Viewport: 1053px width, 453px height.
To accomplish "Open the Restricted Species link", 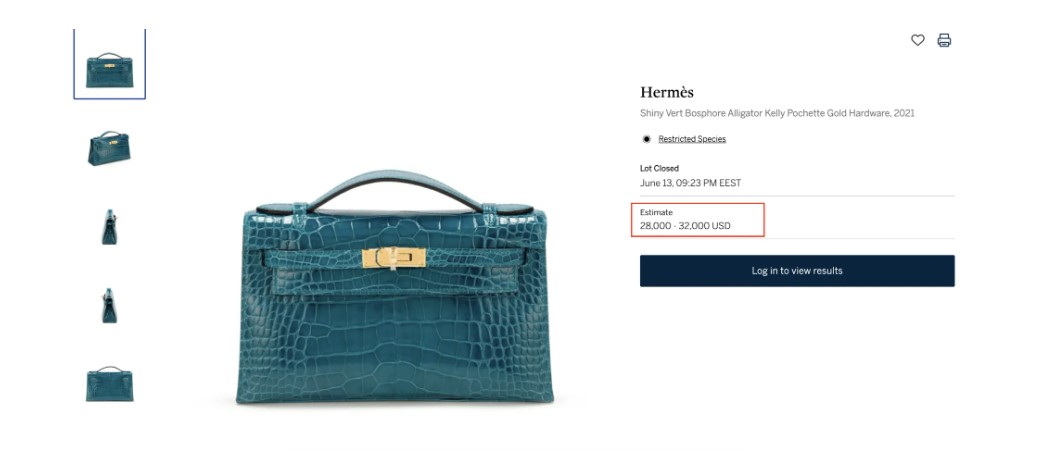I will 692,139.
